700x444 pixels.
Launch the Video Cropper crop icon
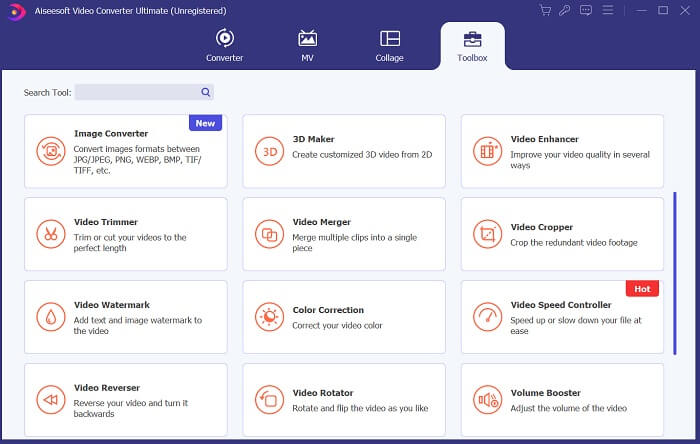(x=487, y=234)
